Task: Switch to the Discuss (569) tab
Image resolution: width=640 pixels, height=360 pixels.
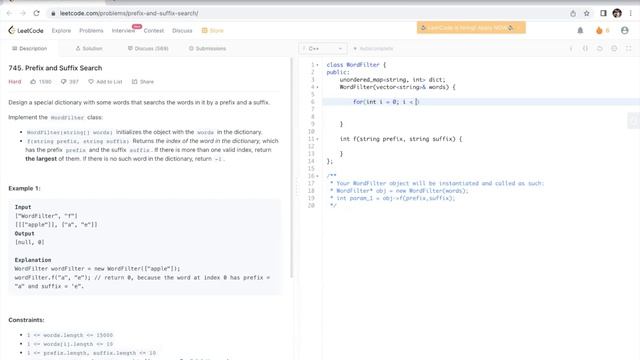Action: pos(148,49)
